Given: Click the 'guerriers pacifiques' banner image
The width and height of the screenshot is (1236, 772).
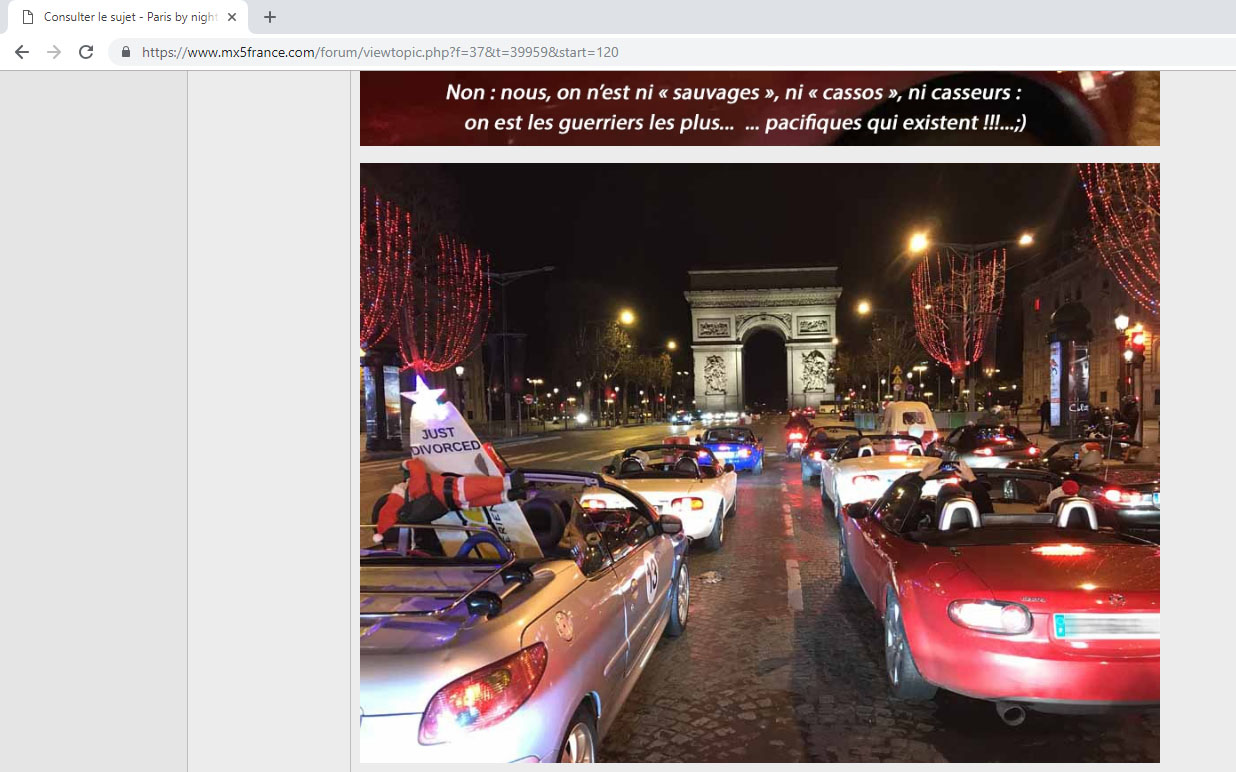Looking at the screenshot, I should pos(760,108).
